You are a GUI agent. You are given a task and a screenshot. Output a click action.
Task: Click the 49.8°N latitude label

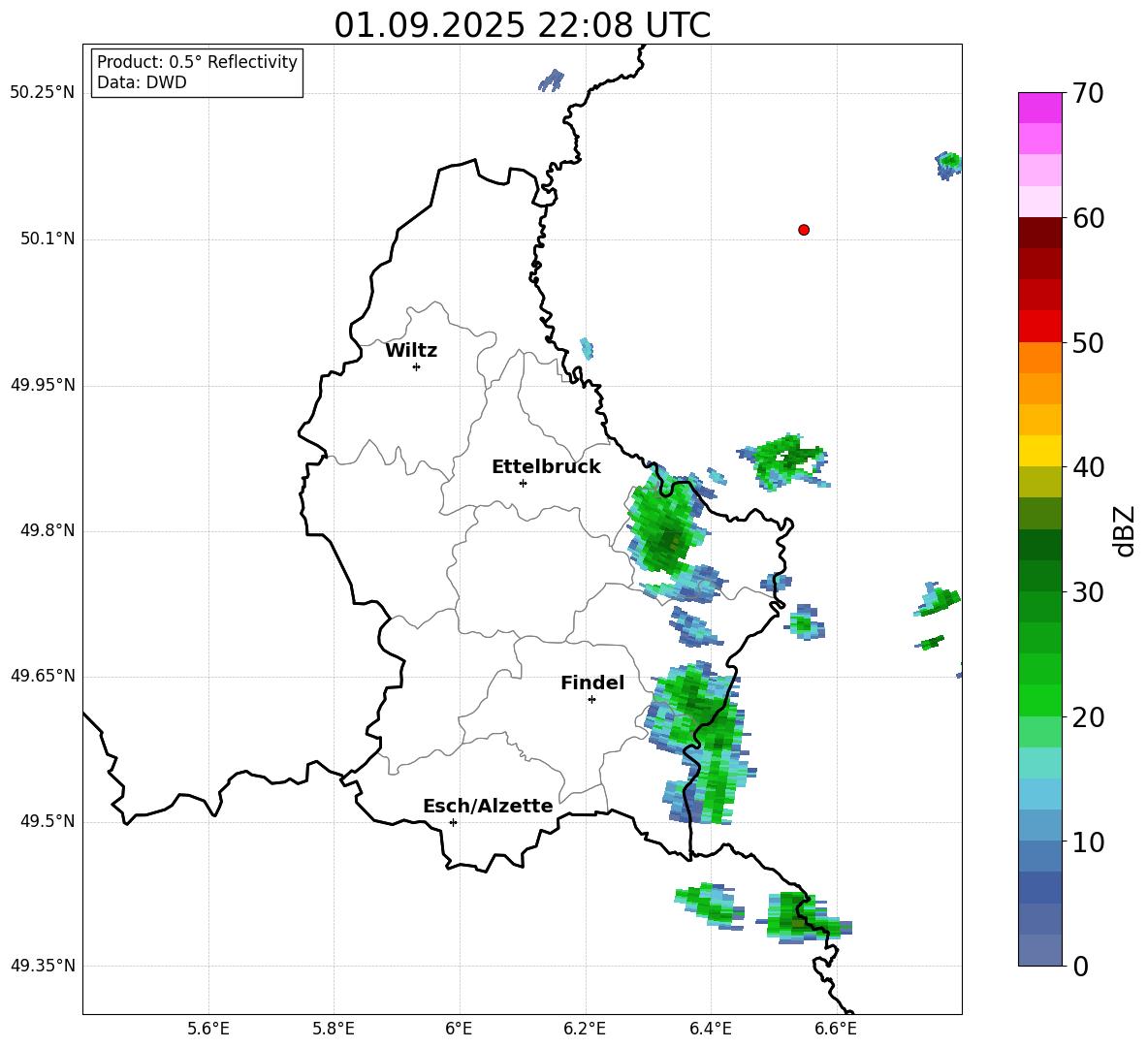coord(48,530)
